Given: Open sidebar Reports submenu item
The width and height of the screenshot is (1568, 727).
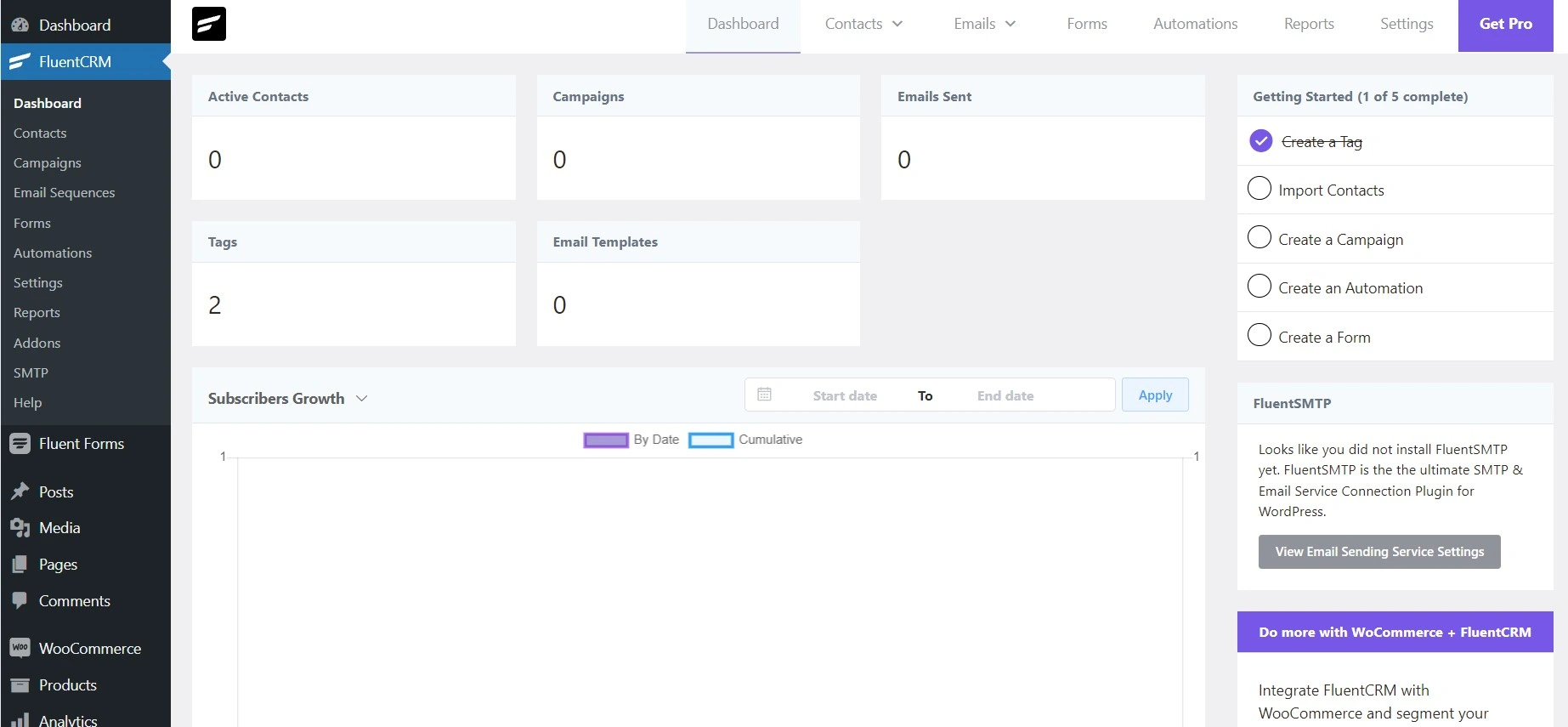Looking at the screenshot, I should (37, 312).
